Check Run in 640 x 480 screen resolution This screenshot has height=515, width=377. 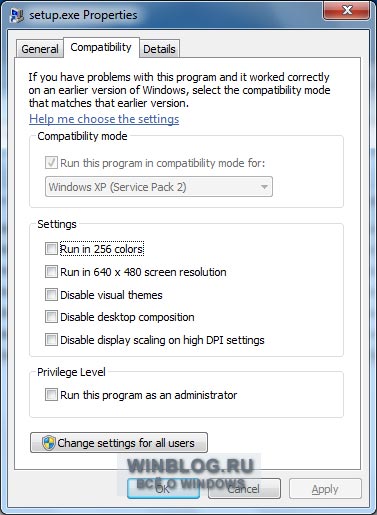coord(51,272)
